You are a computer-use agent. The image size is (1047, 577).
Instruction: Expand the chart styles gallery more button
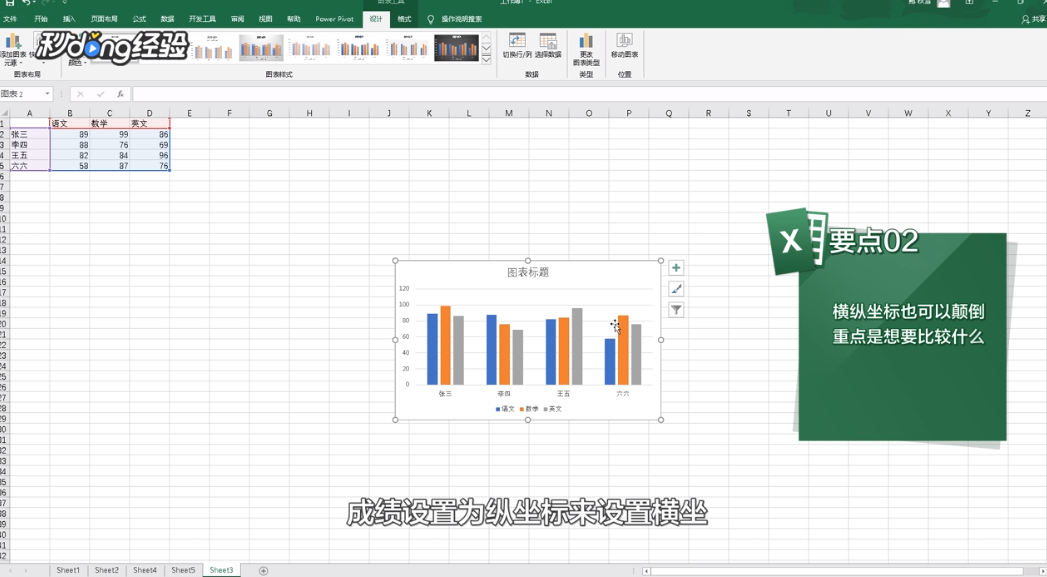click(x=486, y=59)
